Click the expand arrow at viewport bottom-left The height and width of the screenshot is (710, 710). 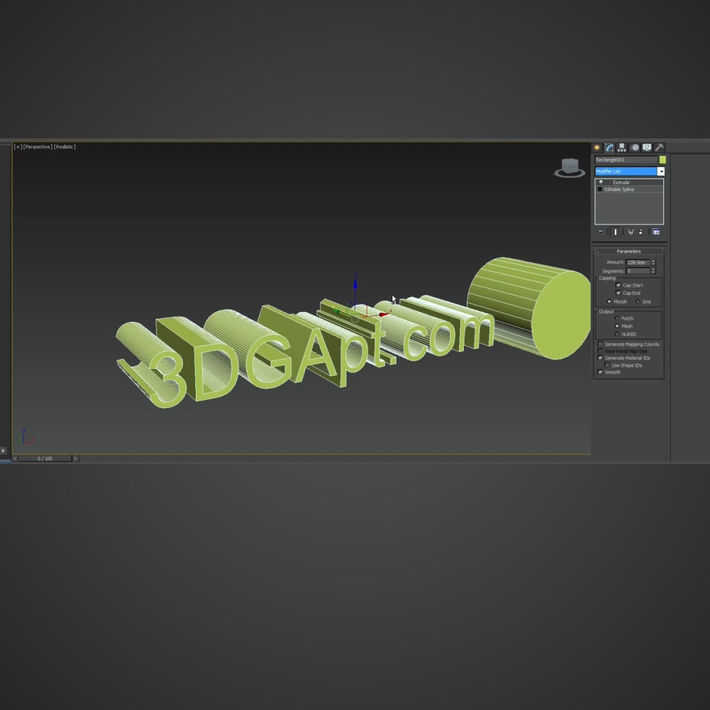point(3,451)
